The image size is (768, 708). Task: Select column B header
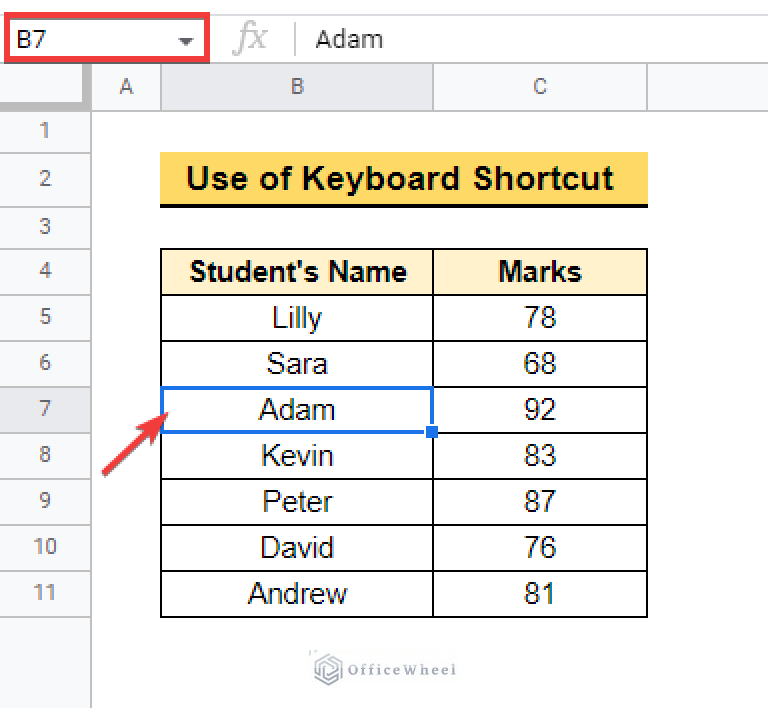[297, 87]
